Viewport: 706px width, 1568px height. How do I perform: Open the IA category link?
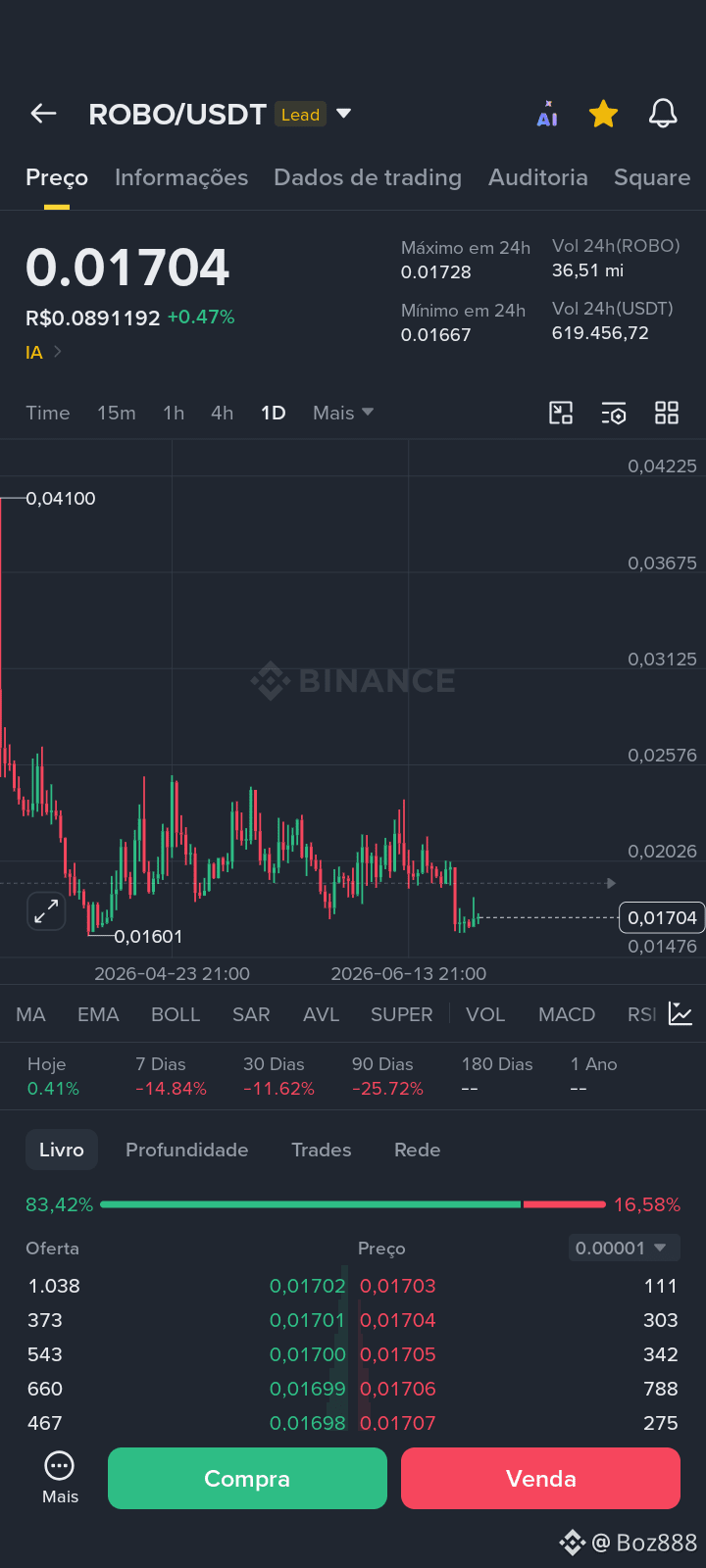point(43,352)
